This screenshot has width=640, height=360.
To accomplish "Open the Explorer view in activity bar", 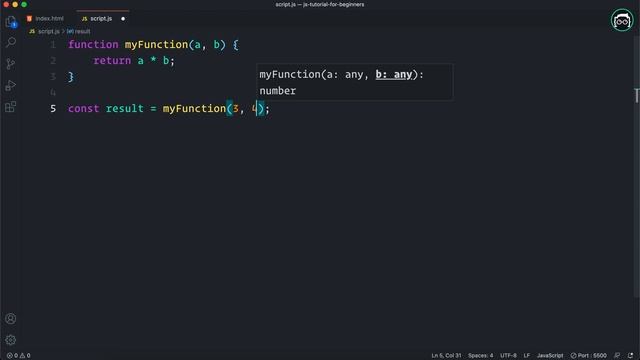I will (x=11, y=22).
